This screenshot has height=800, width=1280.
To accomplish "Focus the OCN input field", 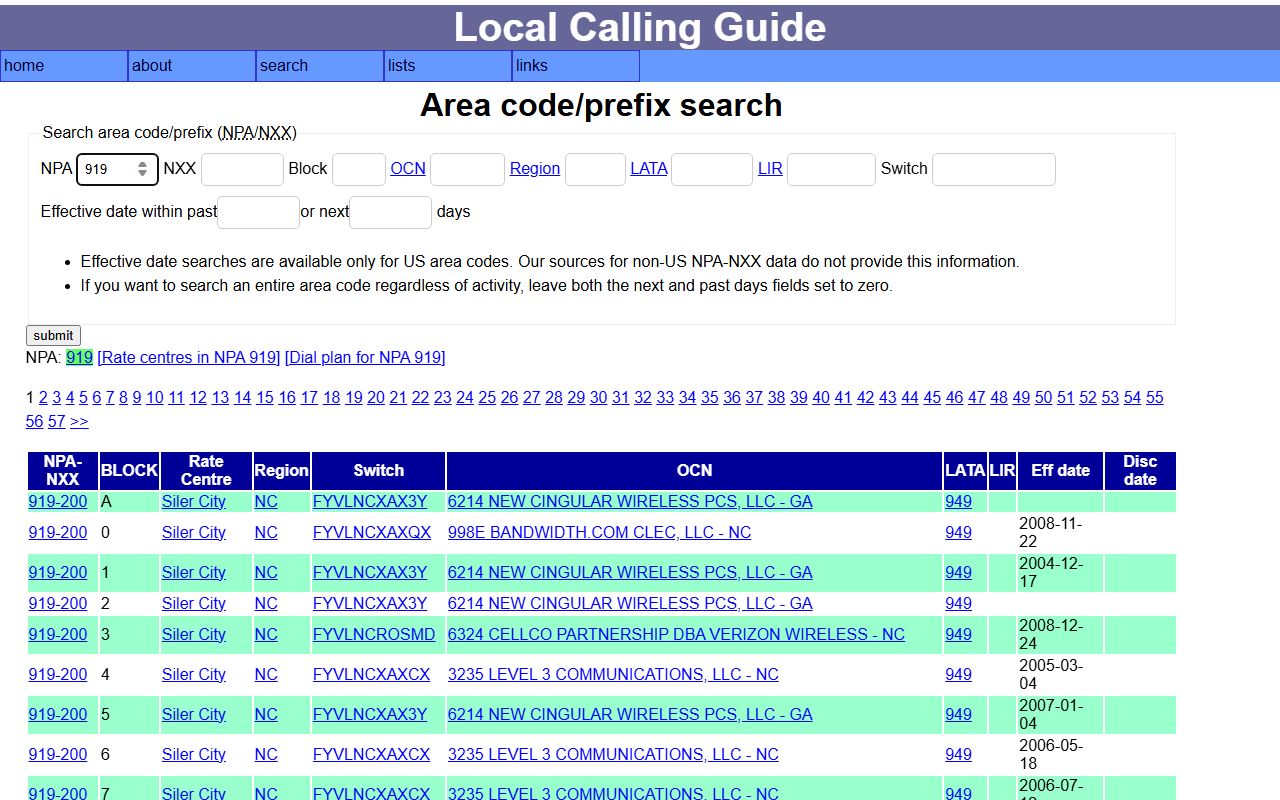I will [x=467, y=169].
